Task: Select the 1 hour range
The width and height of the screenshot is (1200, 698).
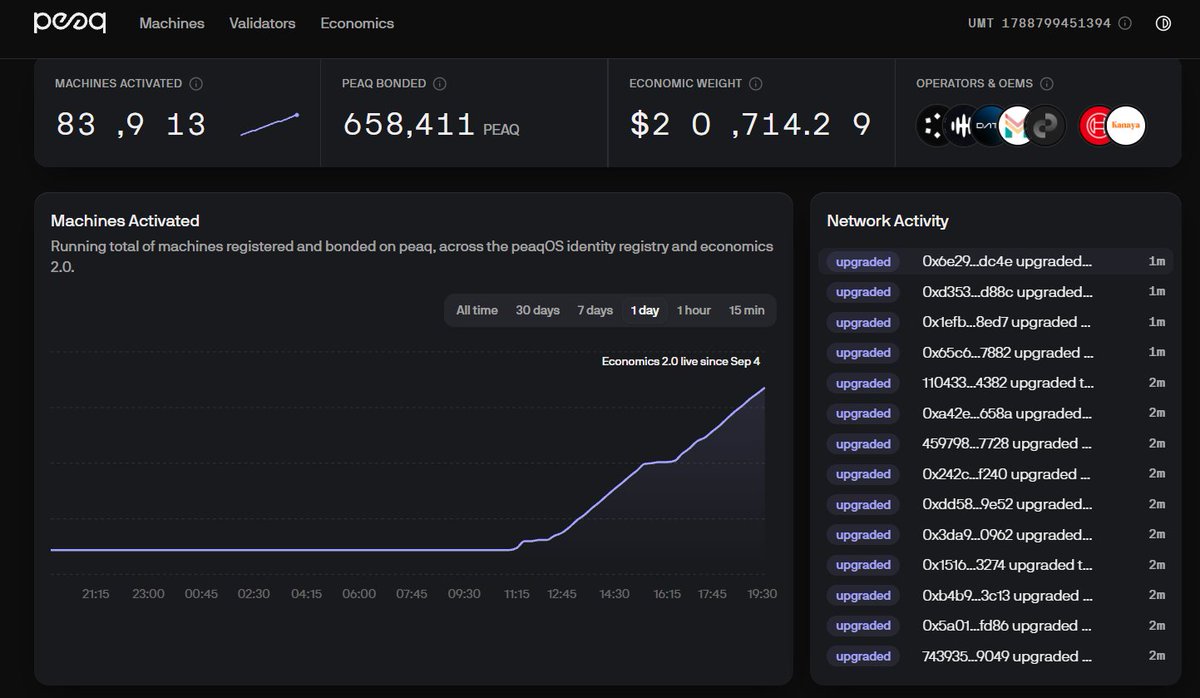Action: click(694, 310)
